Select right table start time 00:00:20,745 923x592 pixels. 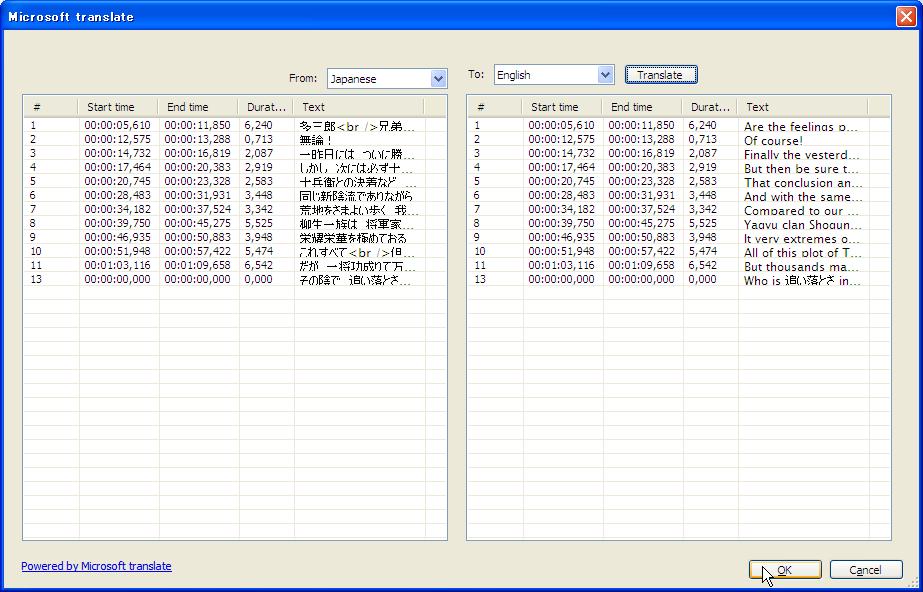[x=561, y=182]
